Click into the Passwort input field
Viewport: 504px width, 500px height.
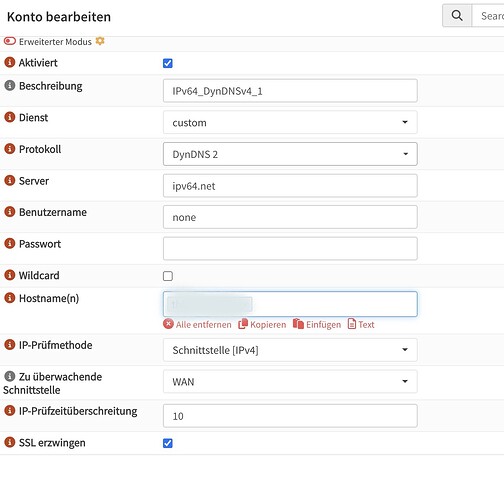tap(290, 249)
